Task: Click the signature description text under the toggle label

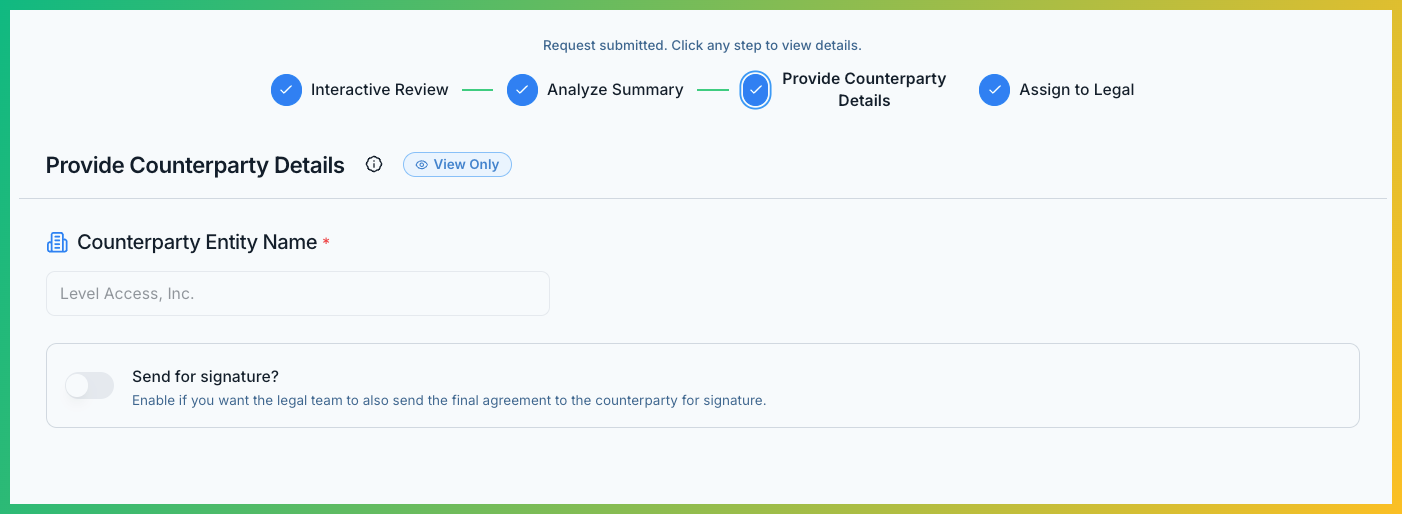Action: 448,401
